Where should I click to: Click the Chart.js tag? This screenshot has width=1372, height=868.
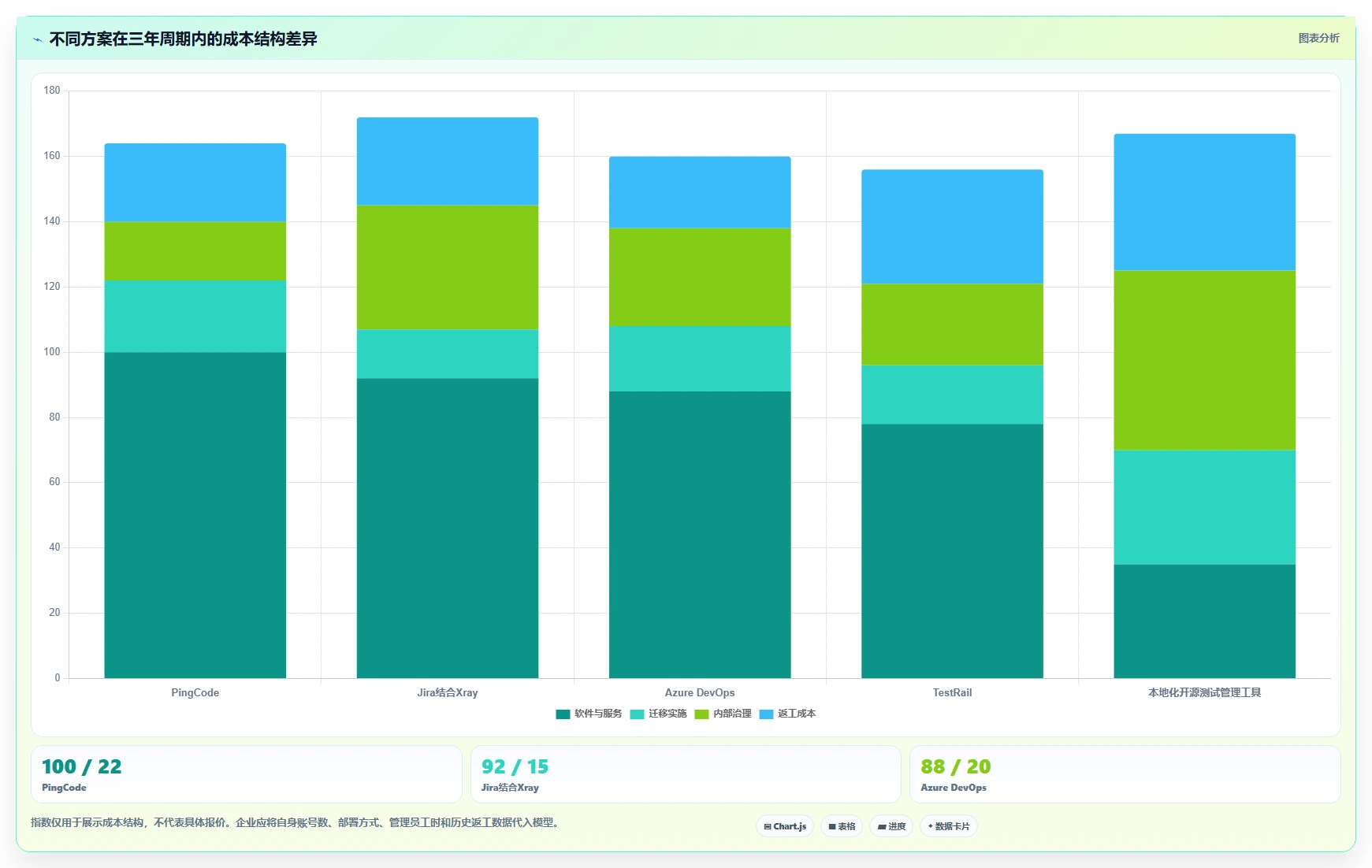(x=786, y=826)
